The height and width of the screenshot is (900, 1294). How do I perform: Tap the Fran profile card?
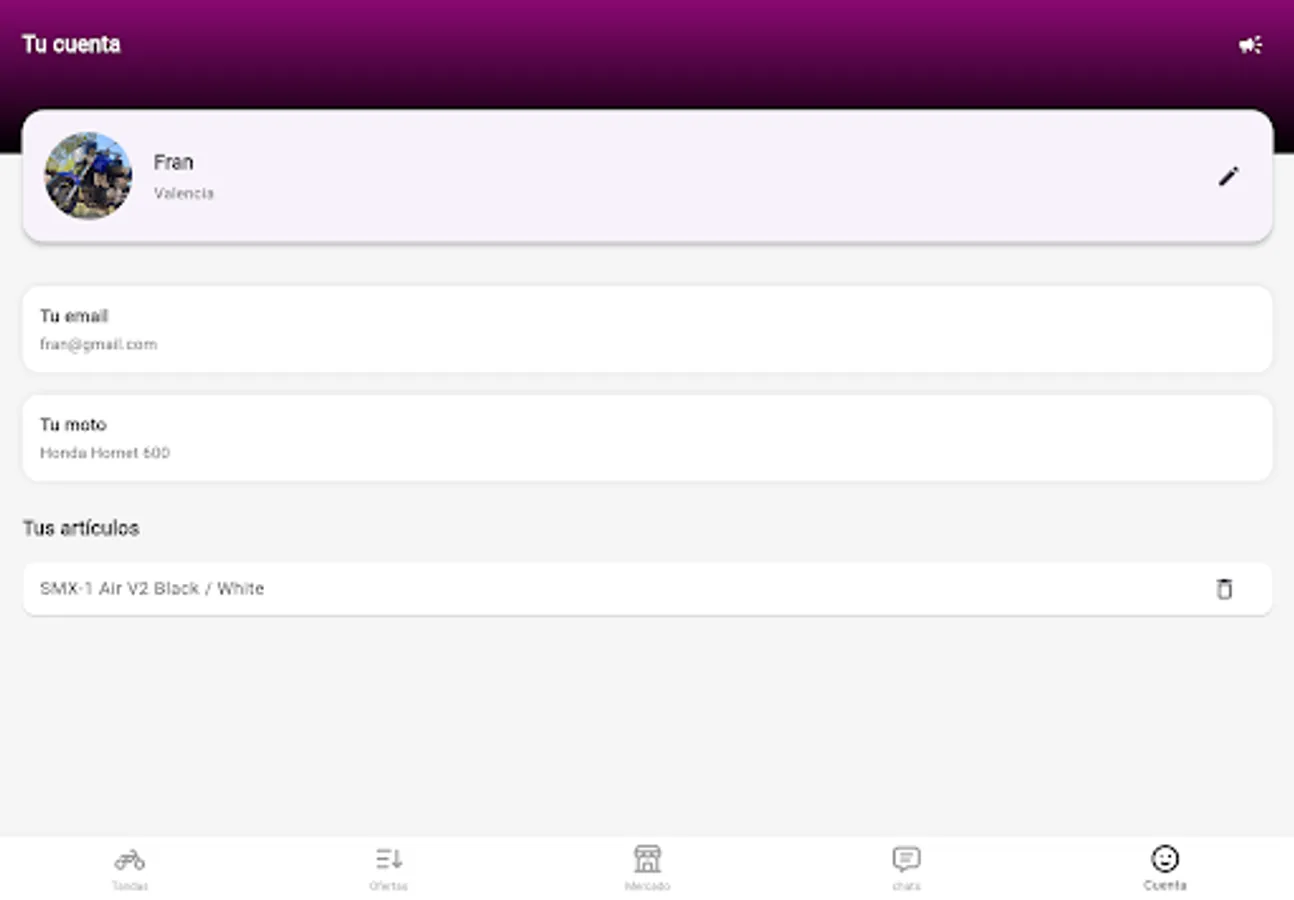[x=600, y=175]
